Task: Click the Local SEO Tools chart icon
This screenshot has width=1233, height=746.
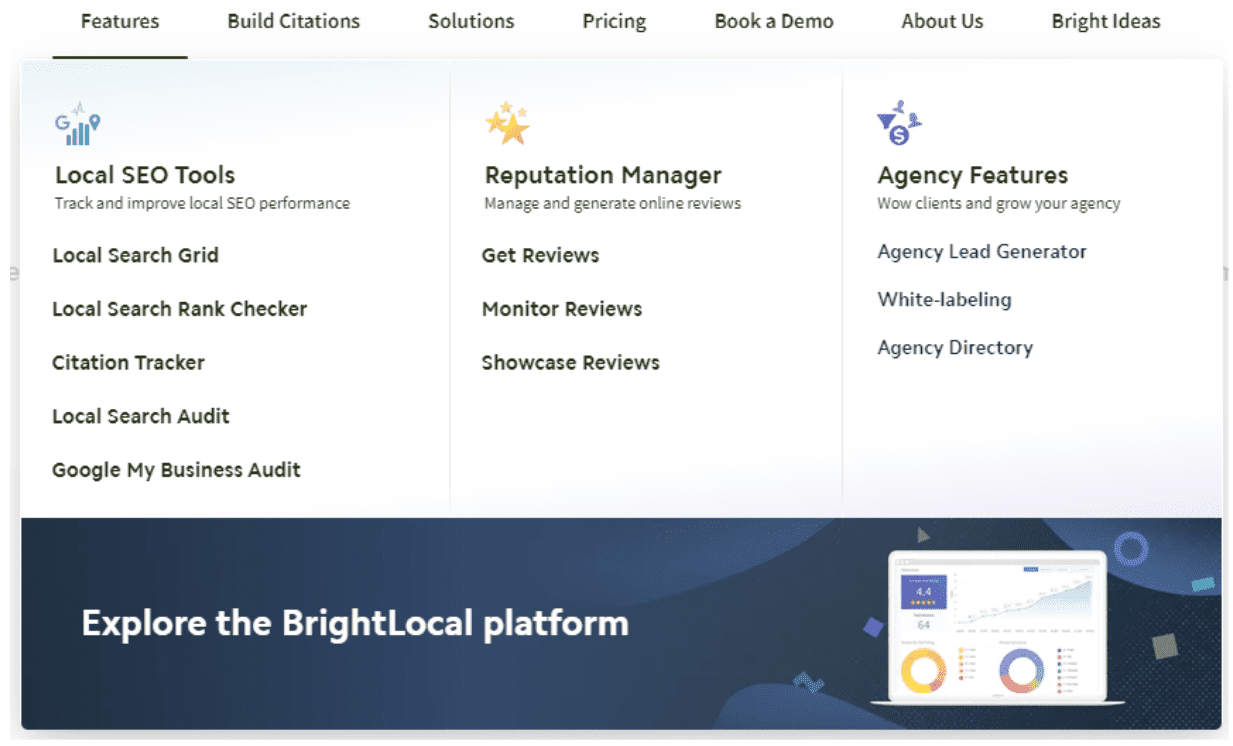Action: pos(77,124)
